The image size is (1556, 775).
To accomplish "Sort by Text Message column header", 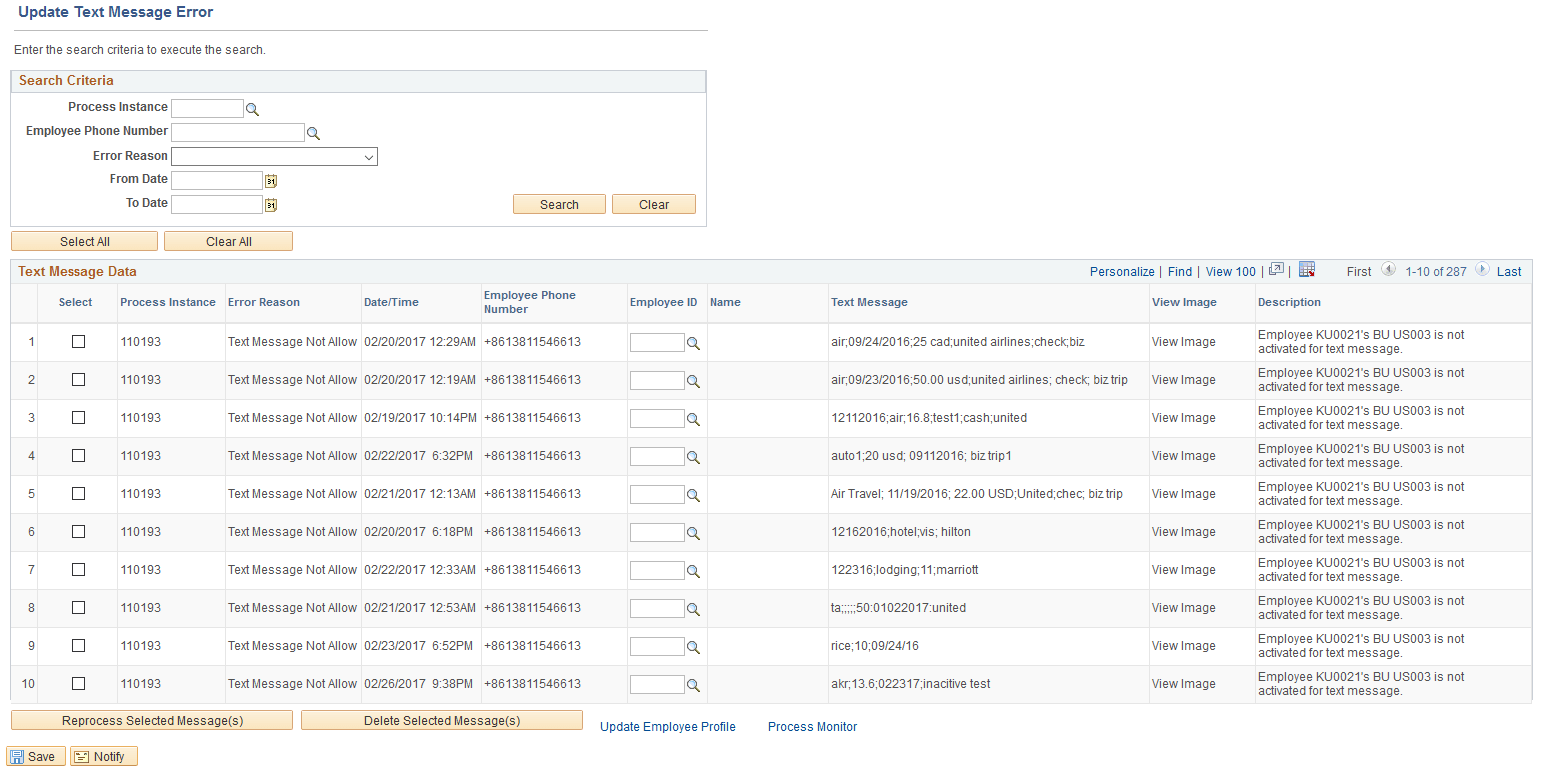I will point(869,302).
